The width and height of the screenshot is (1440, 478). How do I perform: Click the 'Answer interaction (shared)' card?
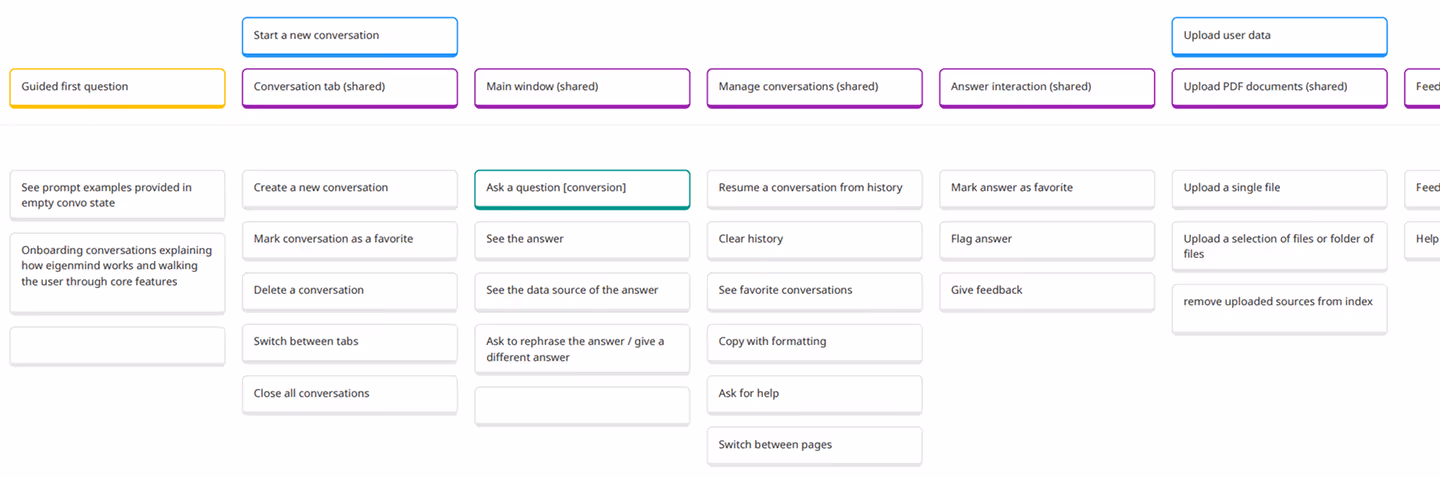click(x=1047, y=88)
